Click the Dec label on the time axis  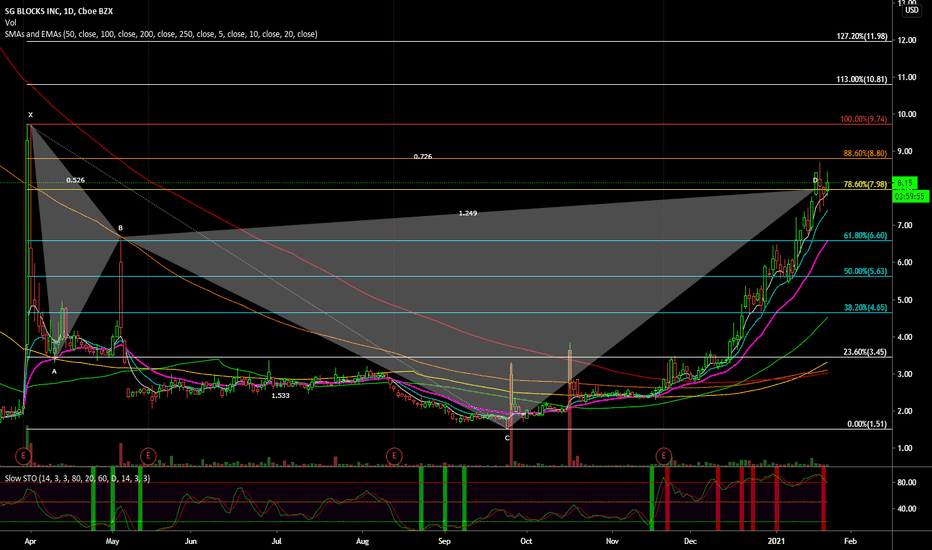(690, 541)
